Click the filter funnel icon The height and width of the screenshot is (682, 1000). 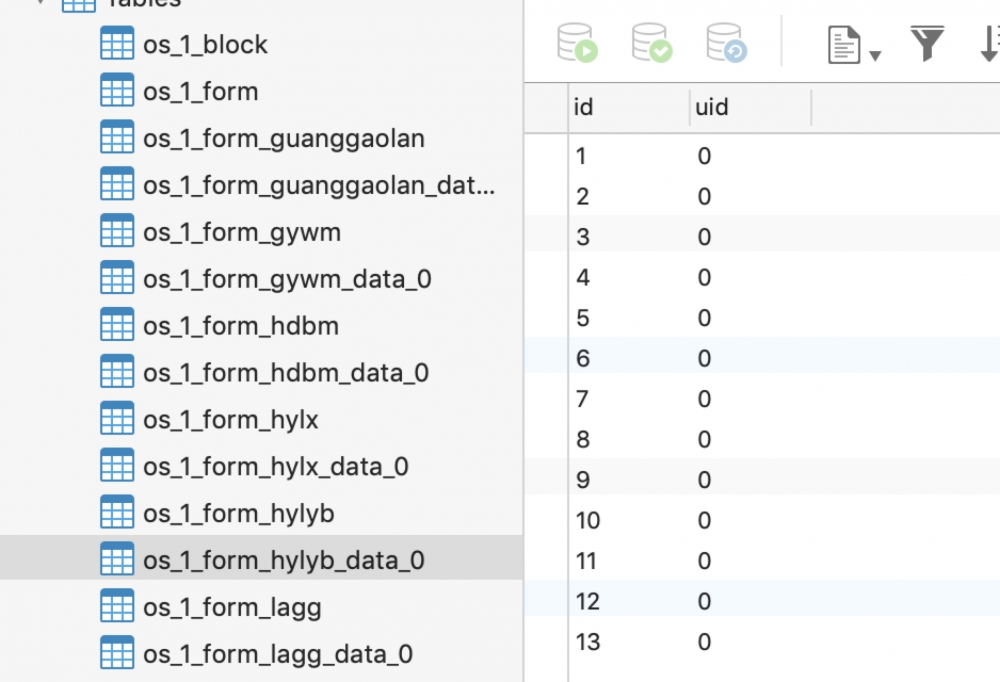927,43
